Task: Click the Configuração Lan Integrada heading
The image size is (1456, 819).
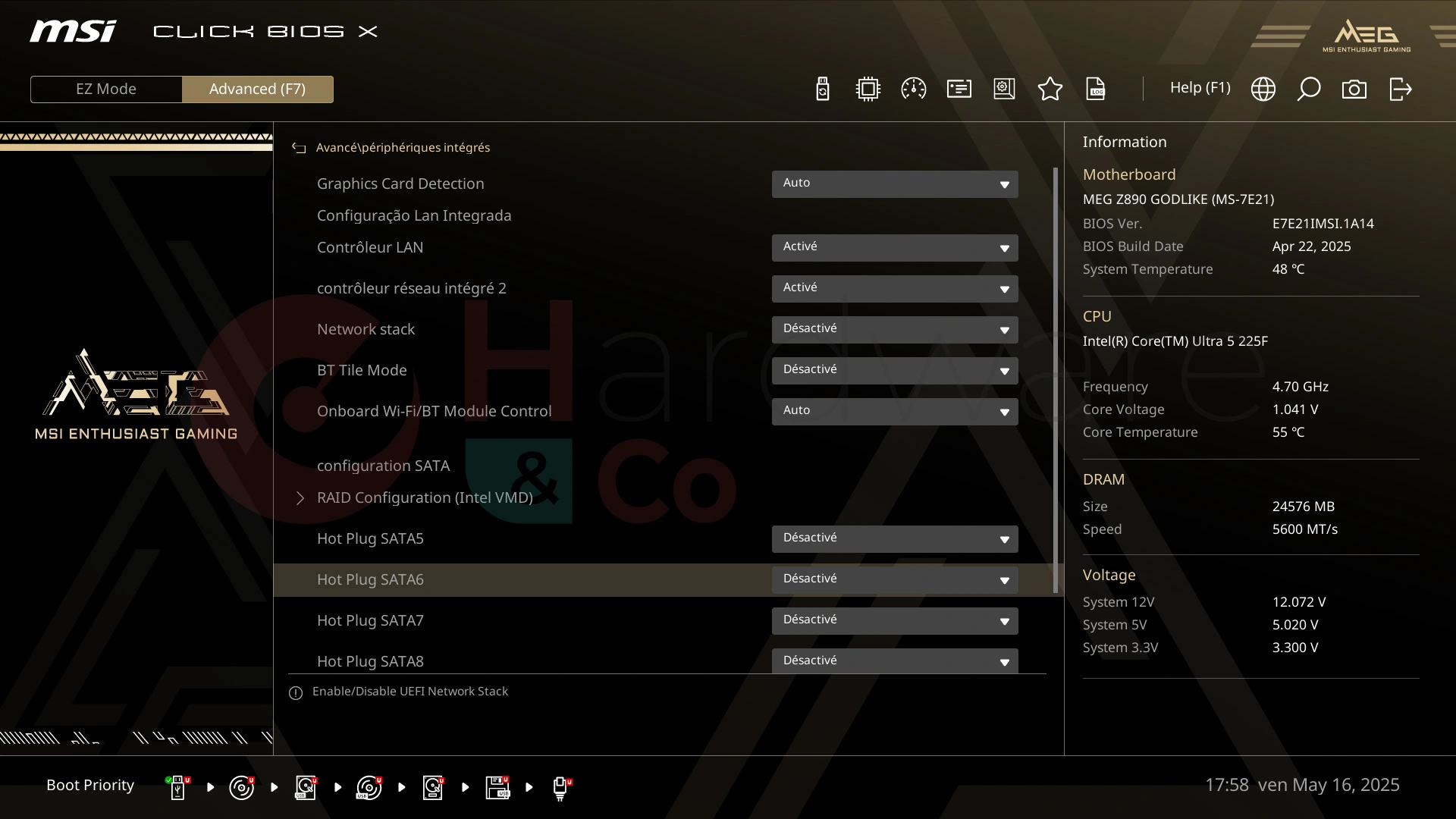Action: [414, 215]
